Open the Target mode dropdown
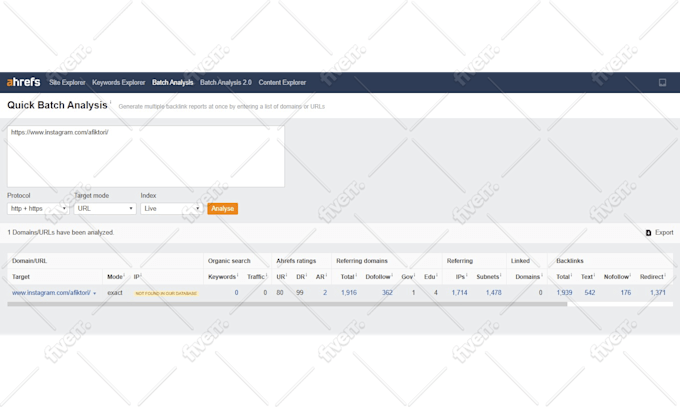Image resolution: width=680 pixels, height=407 pixels. pos(105,209)
